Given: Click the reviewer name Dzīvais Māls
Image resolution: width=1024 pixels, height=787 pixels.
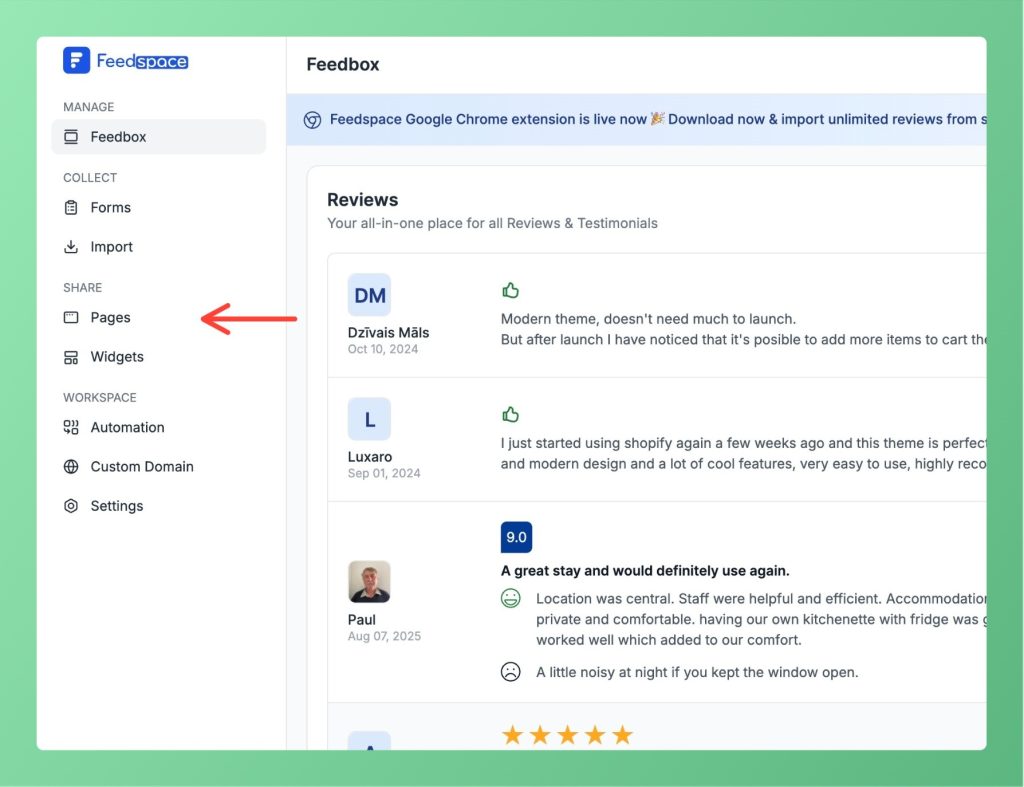Looking at the screenshot, I should (x=389, y=332).
